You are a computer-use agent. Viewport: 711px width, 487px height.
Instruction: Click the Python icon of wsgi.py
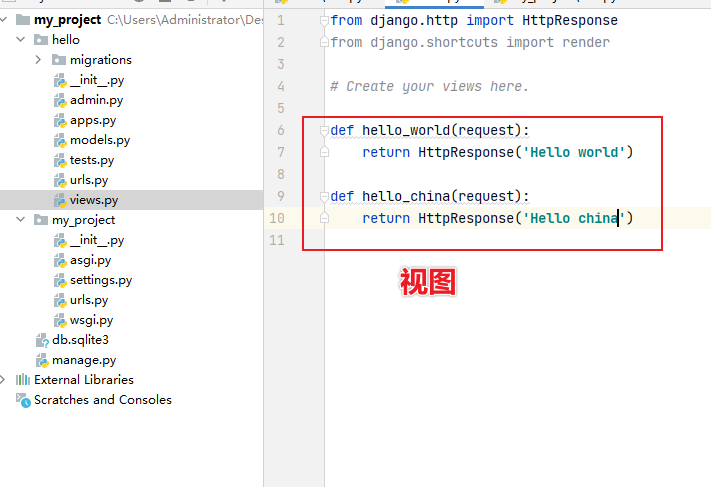click(60, 320)
